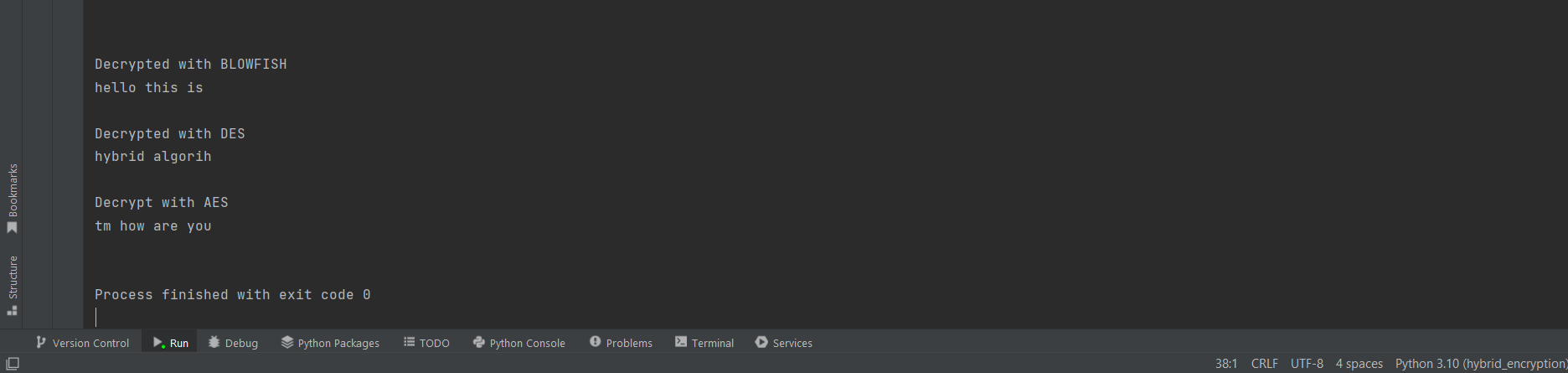Click the Debug bug icon

pyautogui.click(x=214, y=342)
